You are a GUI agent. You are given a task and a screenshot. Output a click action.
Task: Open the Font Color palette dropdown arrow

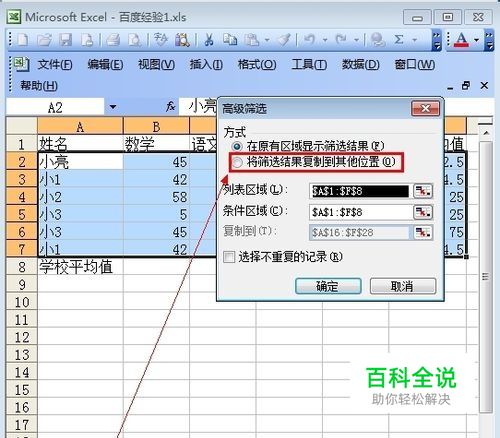477,40
